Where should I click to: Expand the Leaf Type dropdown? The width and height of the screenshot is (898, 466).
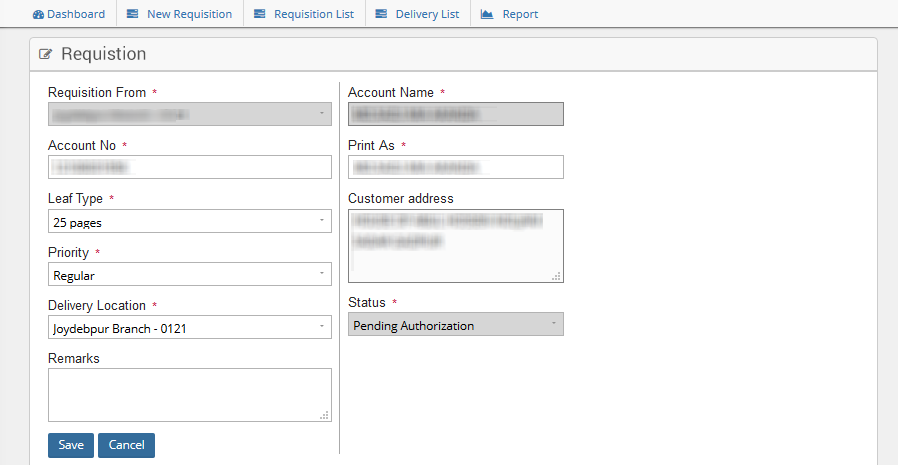190,221
